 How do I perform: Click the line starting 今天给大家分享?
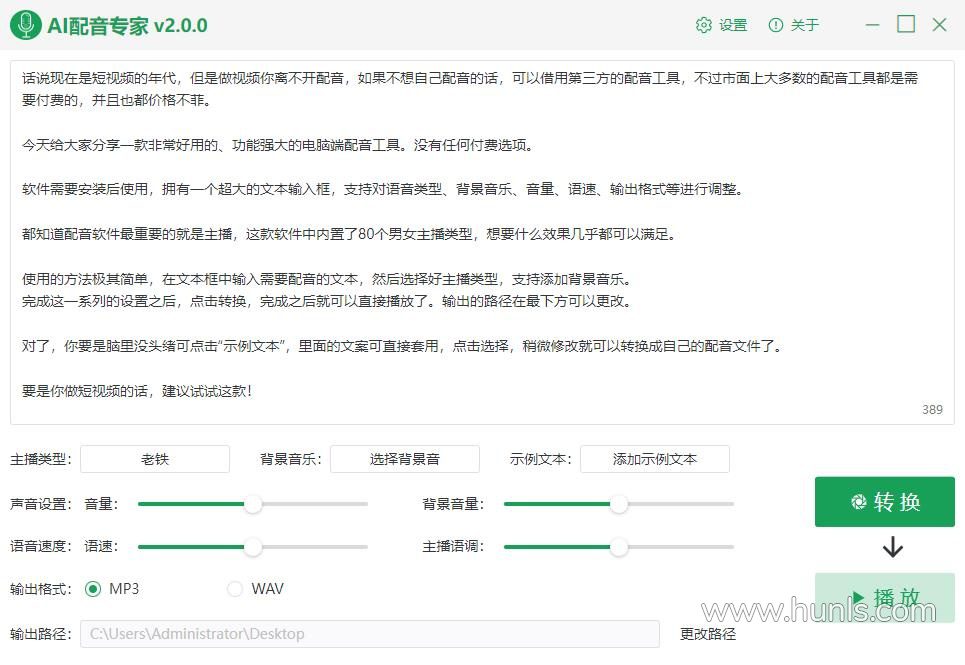(278, 145)
